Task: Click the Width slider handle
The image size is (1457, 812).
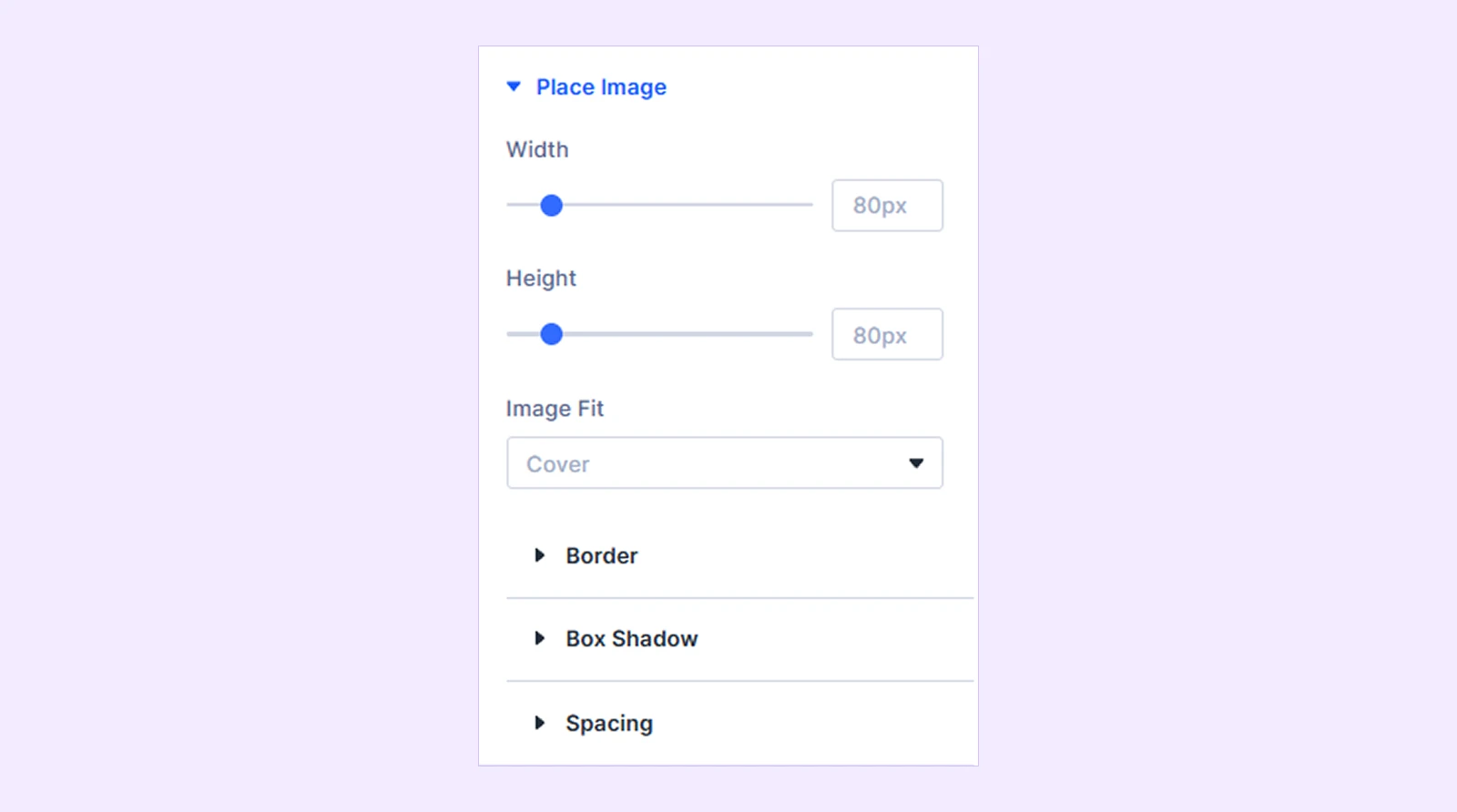Action: [x=551, y=206]
